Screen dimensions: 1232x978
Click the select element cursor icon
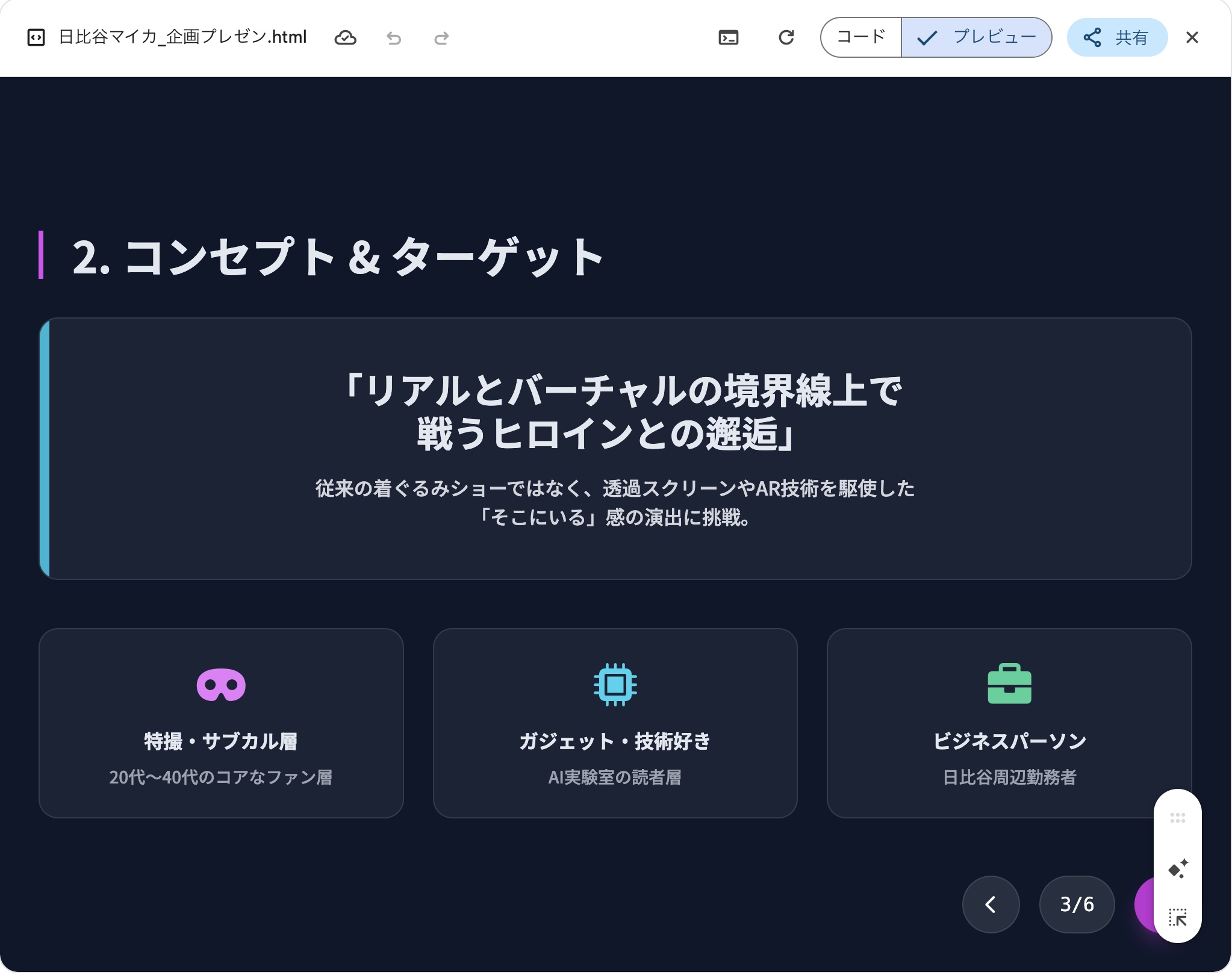click(1177, 917)
